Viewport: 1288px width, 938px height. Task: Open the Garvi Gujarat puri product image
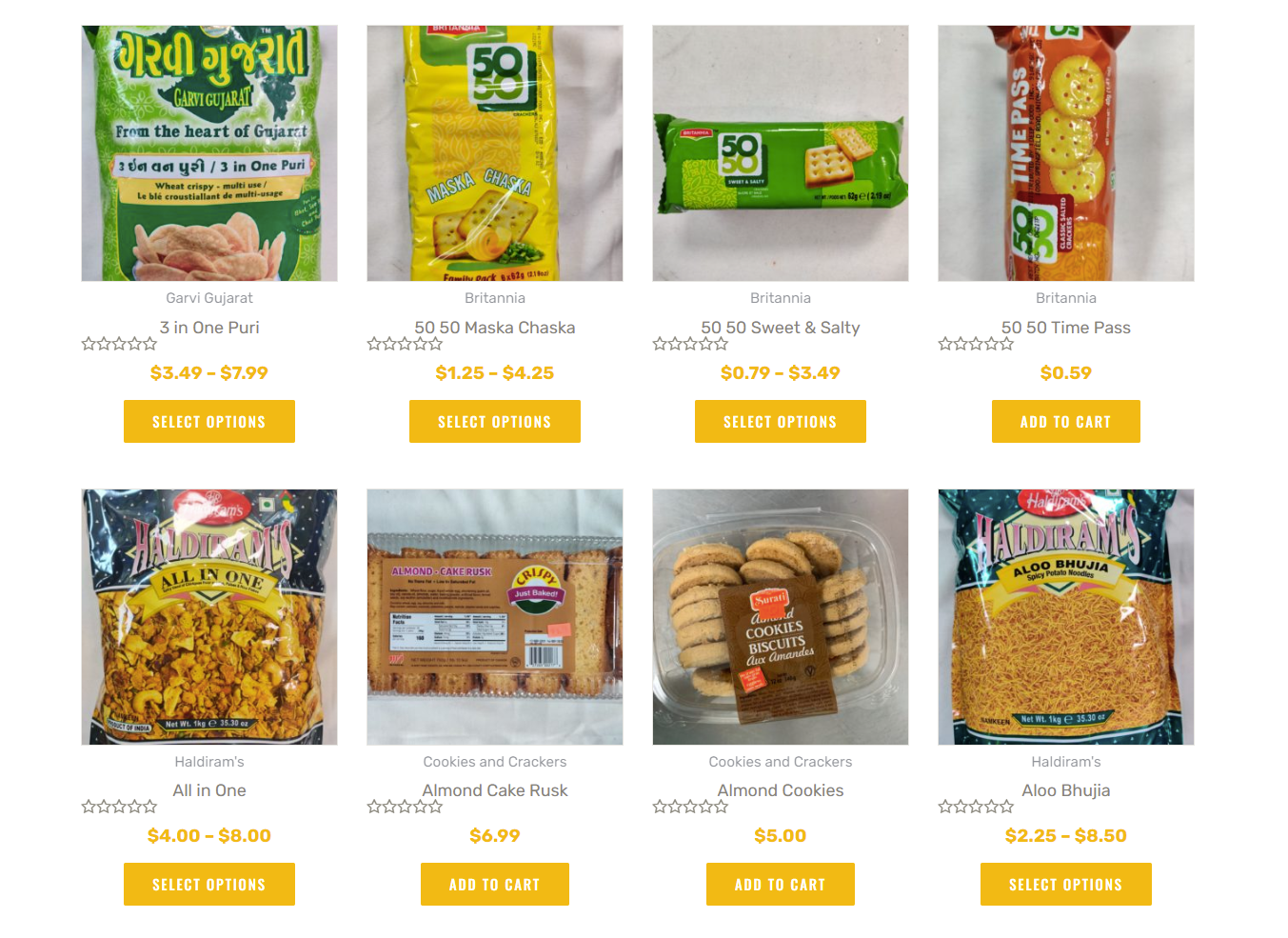click(209, 153)
